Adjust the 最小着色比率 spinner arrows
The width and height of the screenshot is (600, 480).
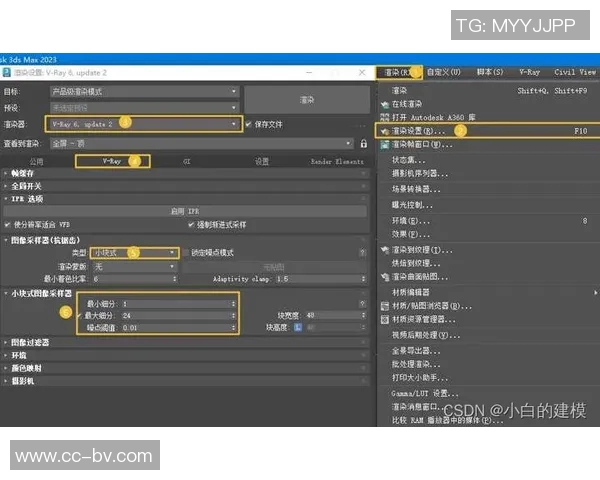coord(175,279)
